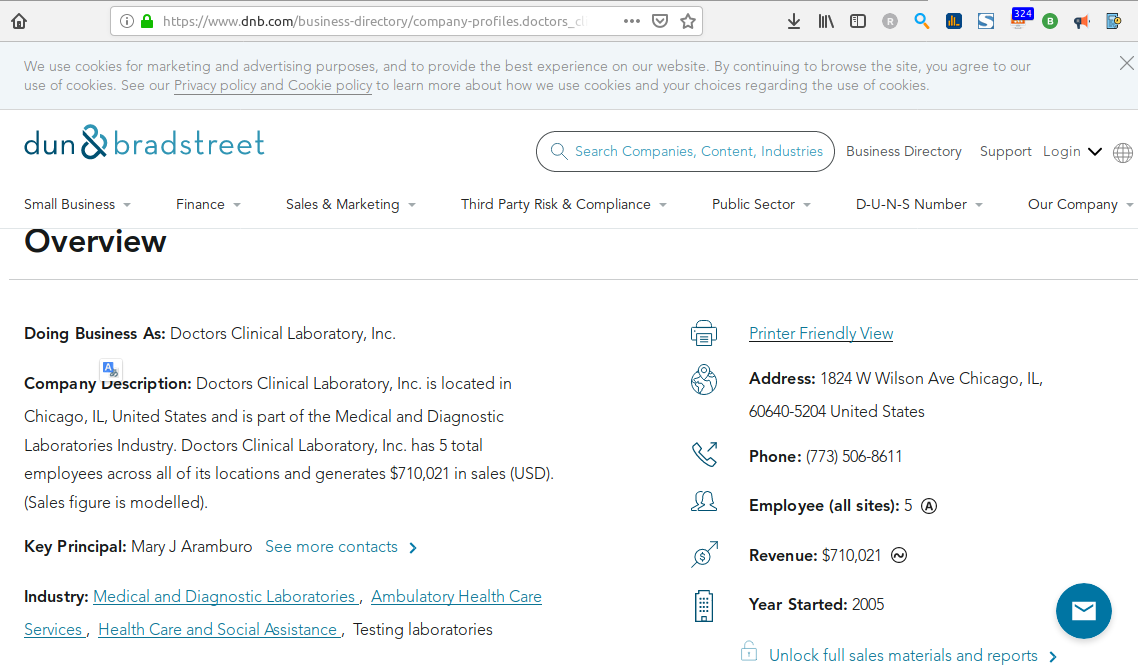Viewport: 1138px width, 665px height.
Task: Open the blue mail chat button
Action: pos(1083,611)
